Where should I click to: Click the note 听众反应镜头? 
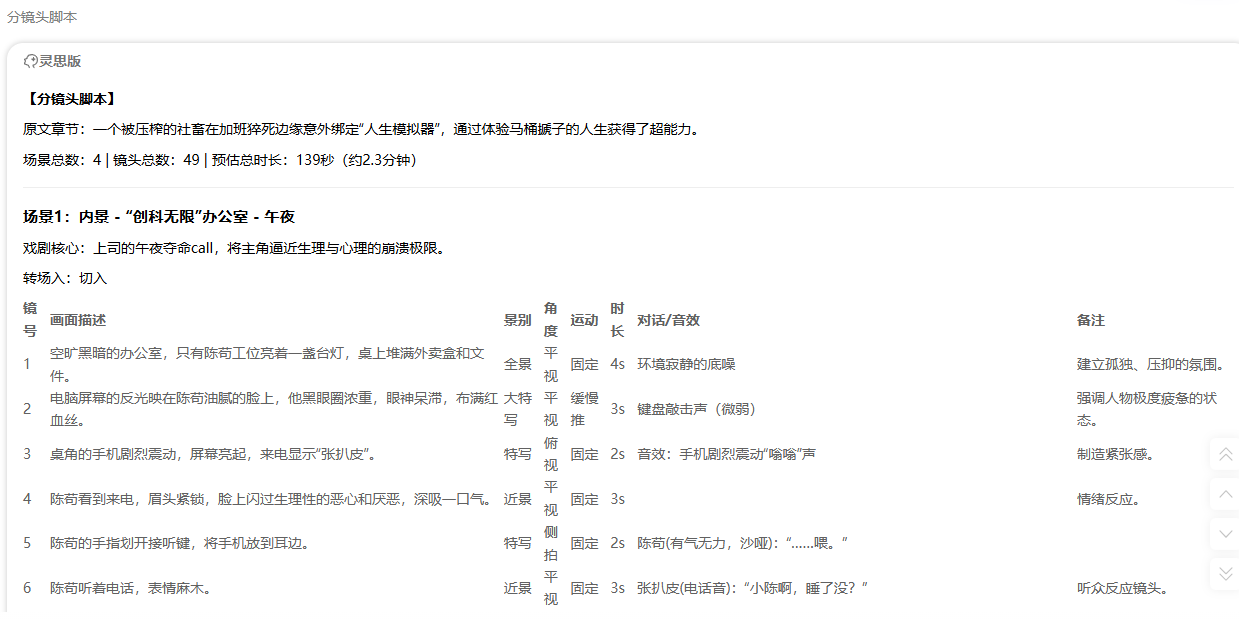pyautogui.click(x=1123, y=588)
